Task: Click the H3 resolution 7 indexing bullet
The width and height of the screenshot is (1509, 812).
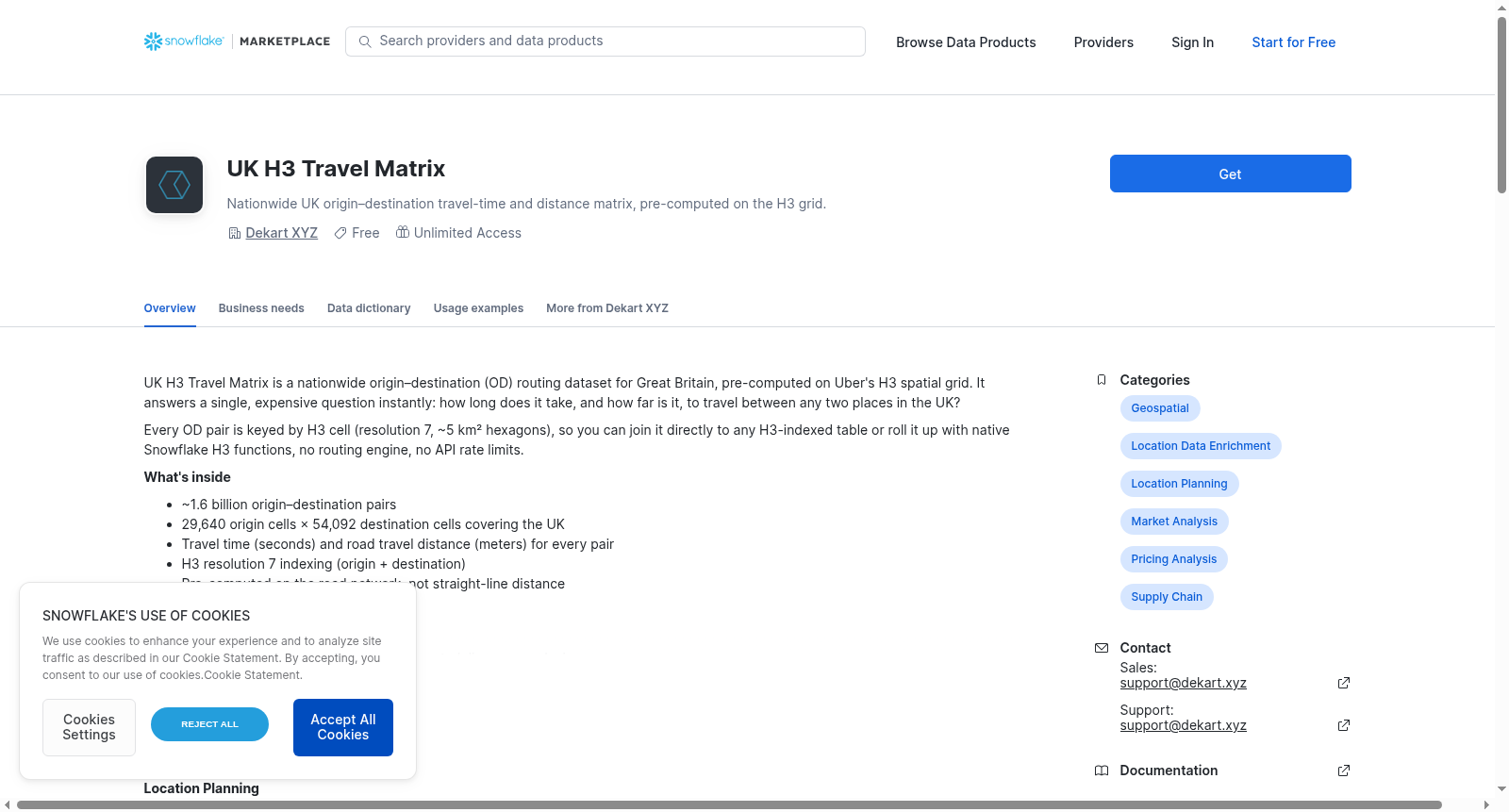Action: [x=323, y=564]
